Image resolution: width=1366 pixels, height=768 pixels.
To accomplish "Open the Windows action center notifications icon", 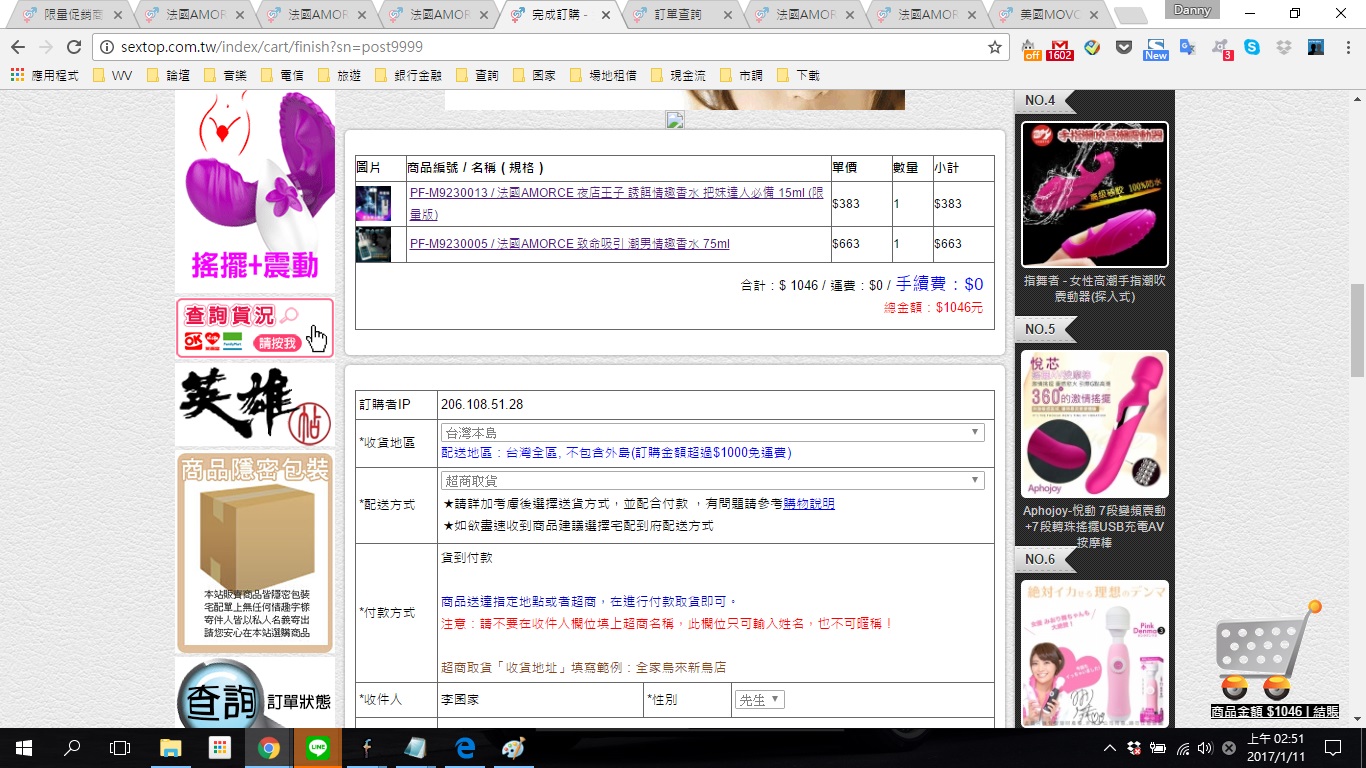I will point(1332,748).
